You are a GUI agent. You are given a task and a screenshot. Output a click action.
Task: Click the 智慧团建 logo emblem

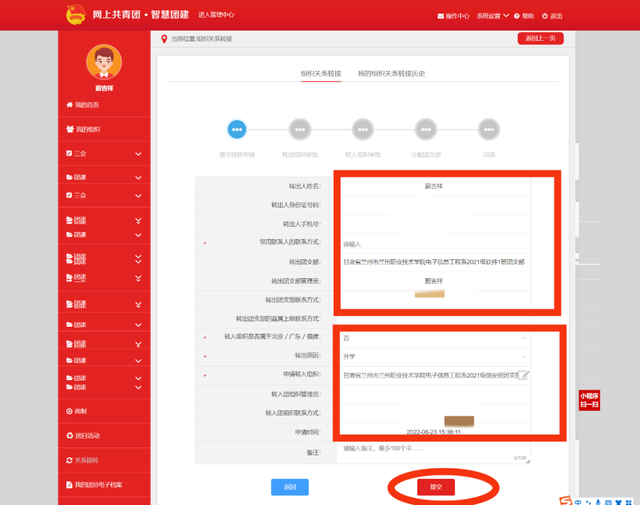click(76, 15)
